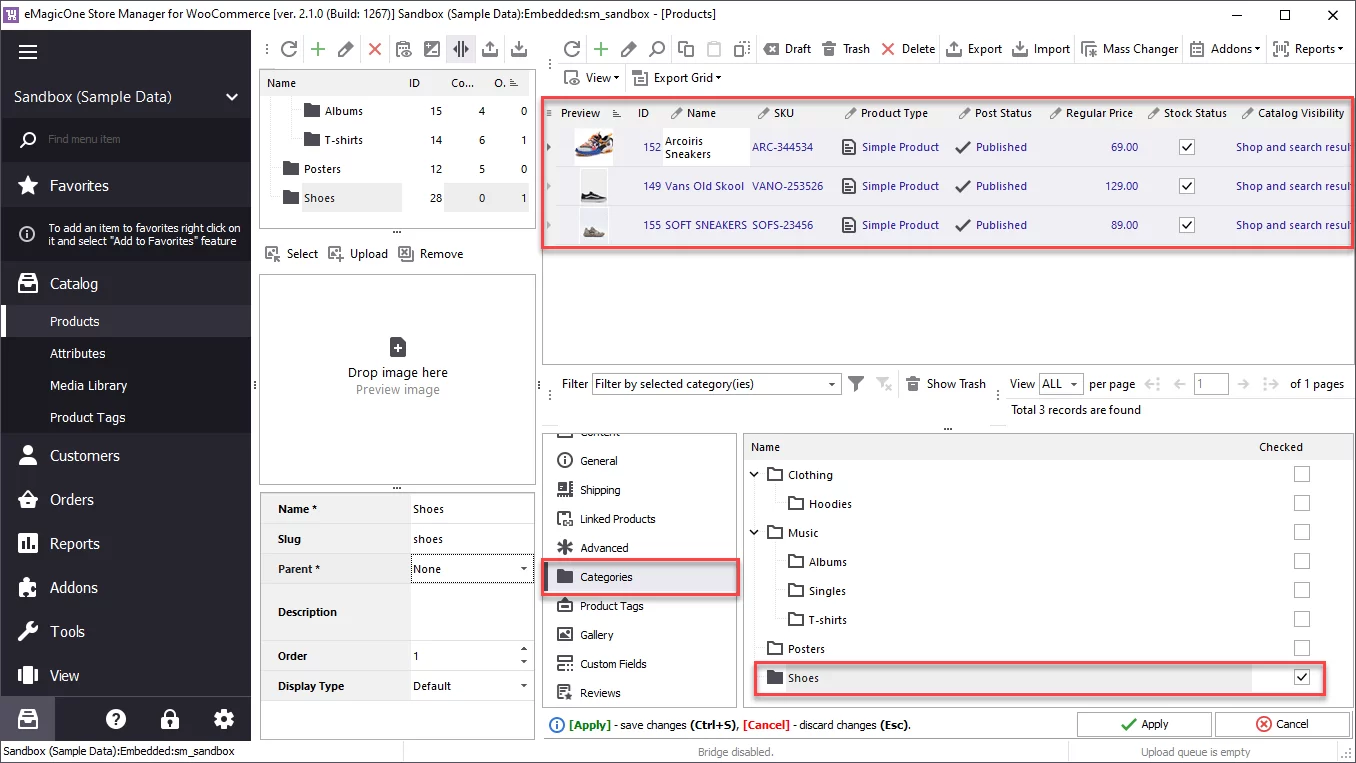This screenshot has width=1356, height=763.
Task: Toggle stock status checkbox for Vans Old Skool
Action: pos(1186,185)
